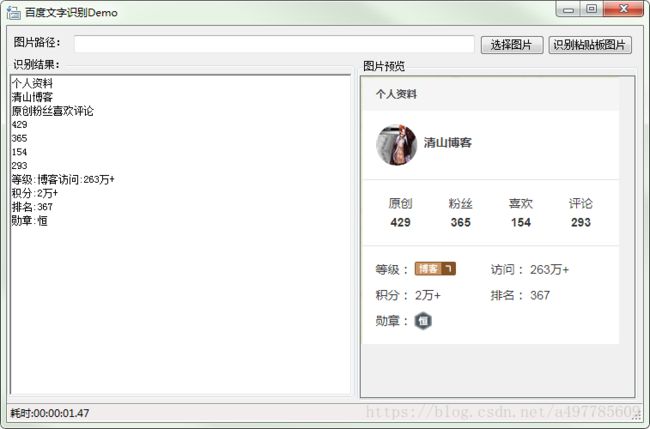The height and width of the screenshot is (429, 650).
Task: Click the 排名:367 result line
Action: click(x=32, y=207)
